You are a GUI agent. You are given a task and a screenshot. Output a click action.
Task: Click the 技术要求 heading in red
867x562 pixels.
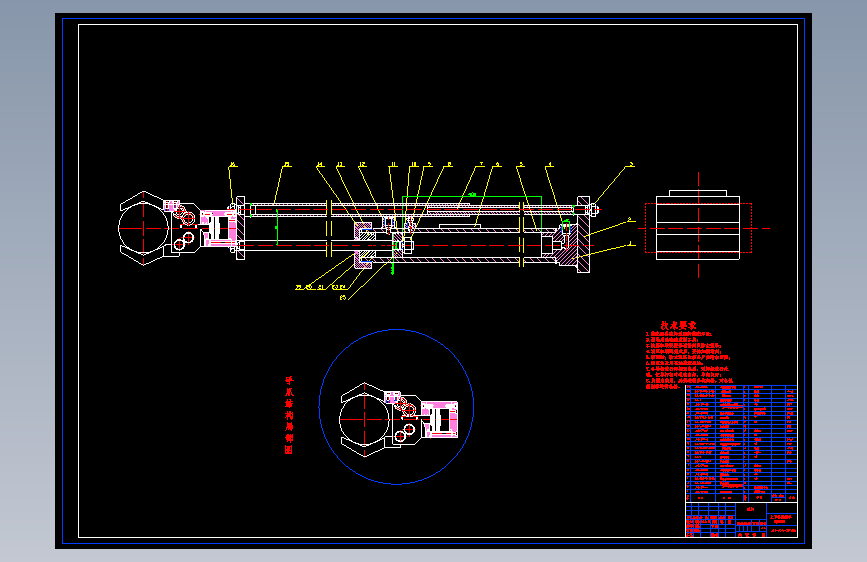(678, 326)
